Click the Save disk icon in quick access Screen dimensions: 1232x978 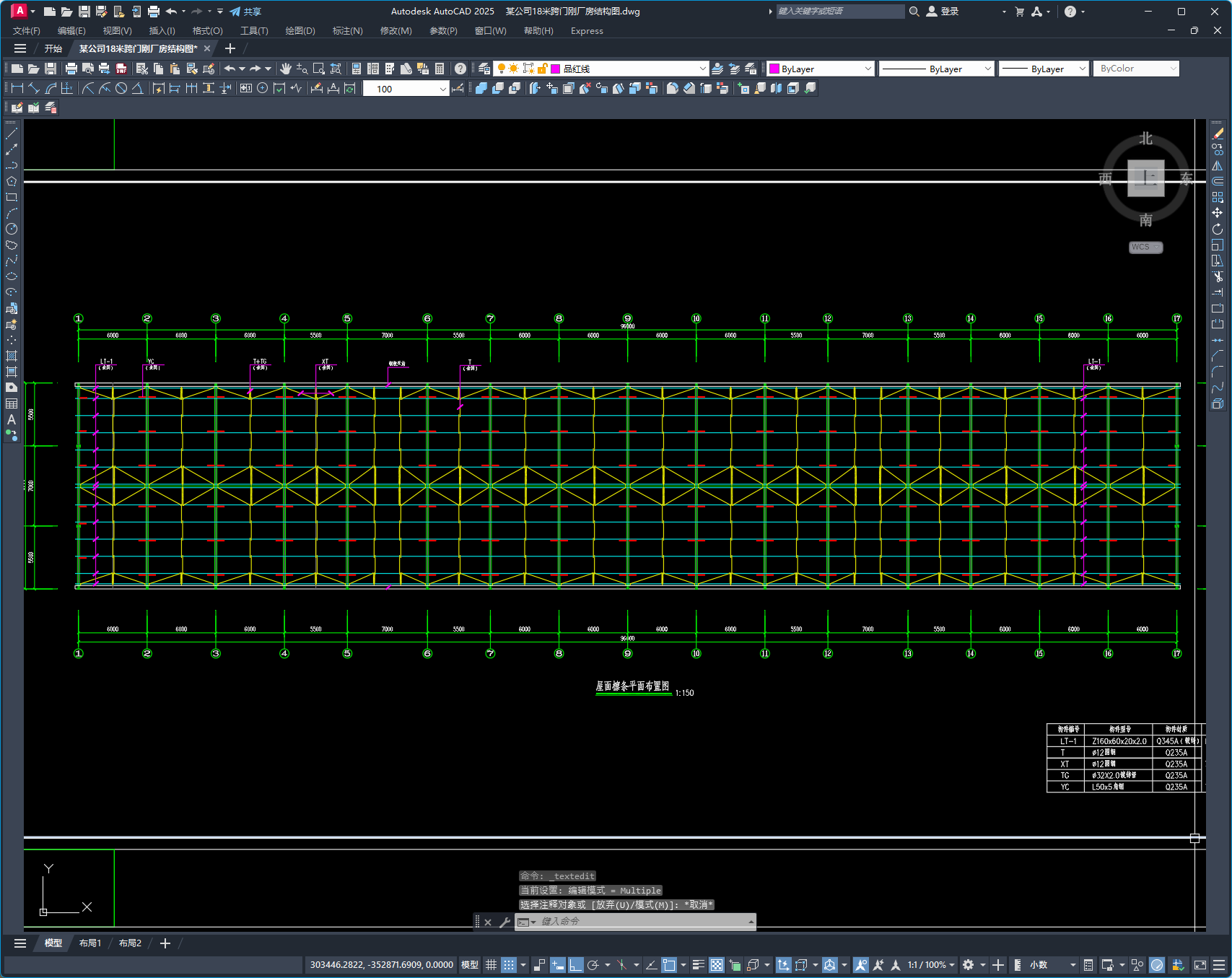tap(84, 12)
